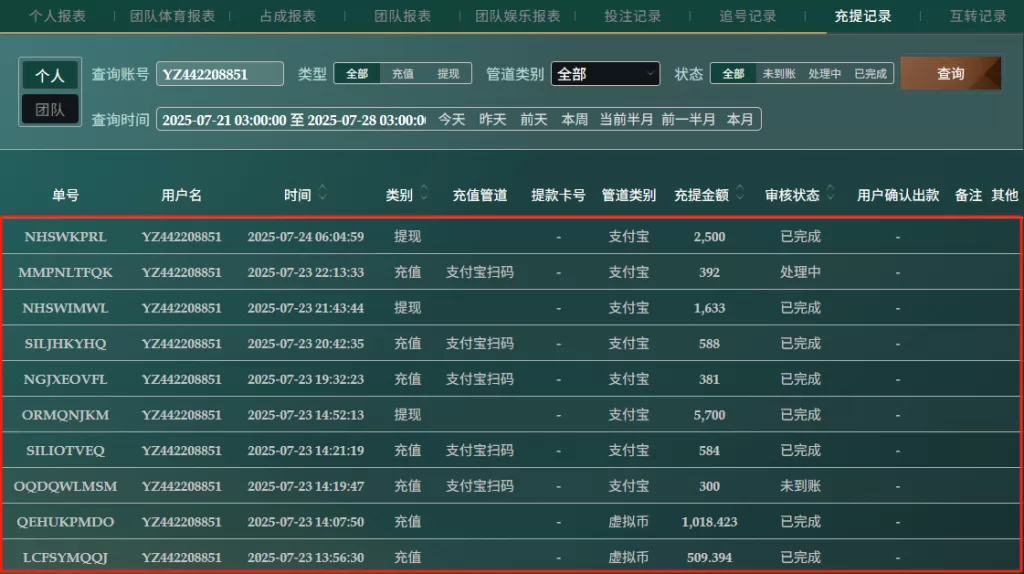
Task: Select 个人 scope toggle
Action: [50, 75]
